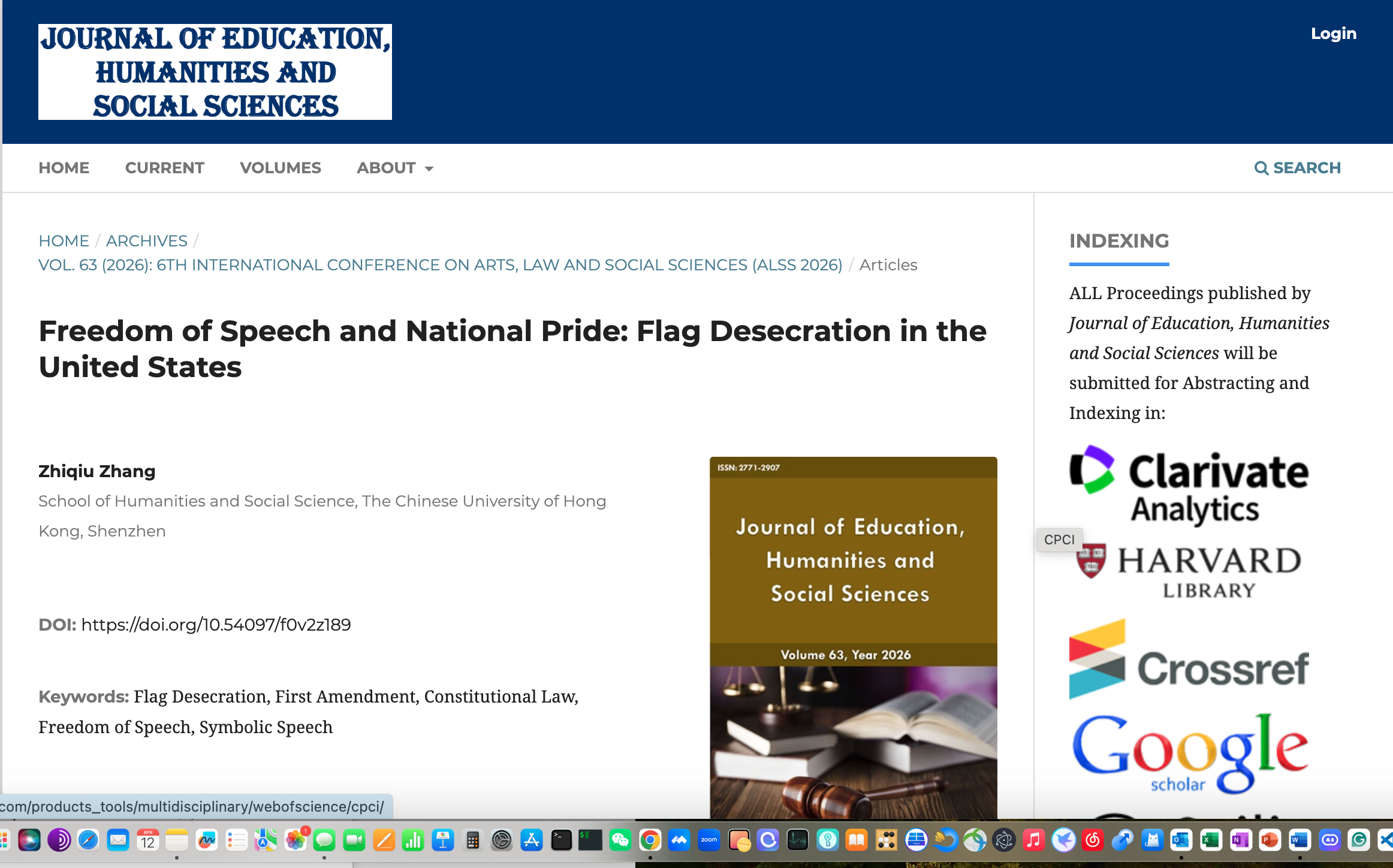The height and width of the screenshot is (868, 1393).
Task: Open Activity Monitor from the dock
Action: 798,840
